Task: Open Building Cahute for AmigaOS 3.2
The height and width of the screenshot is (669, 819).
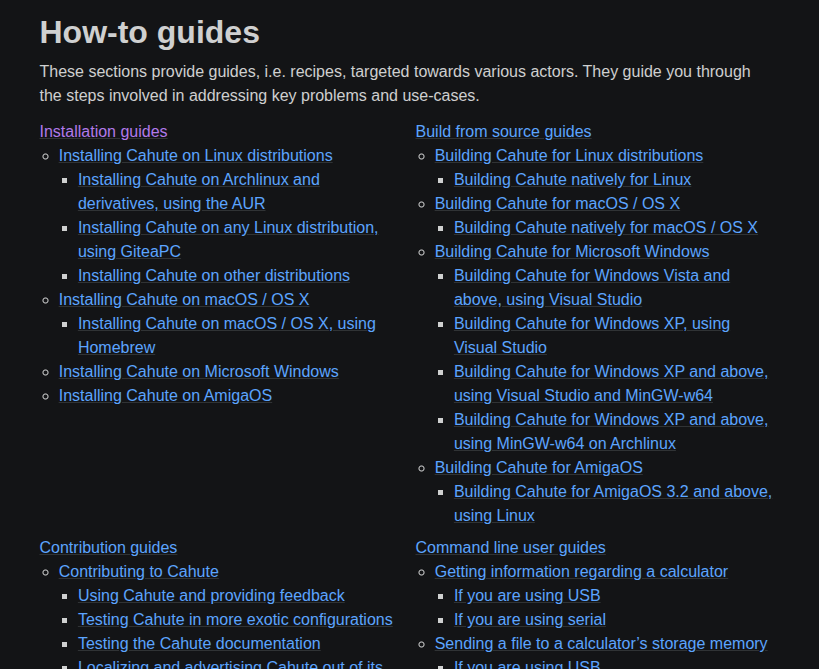Action: (x=612, y=503)
